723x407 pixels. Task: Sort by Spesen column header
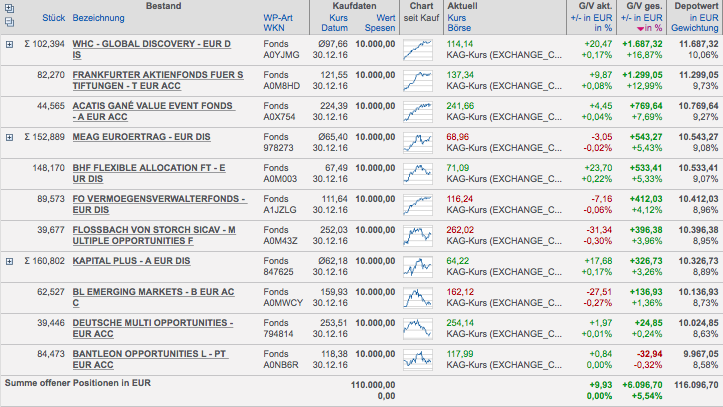(380, 28)
